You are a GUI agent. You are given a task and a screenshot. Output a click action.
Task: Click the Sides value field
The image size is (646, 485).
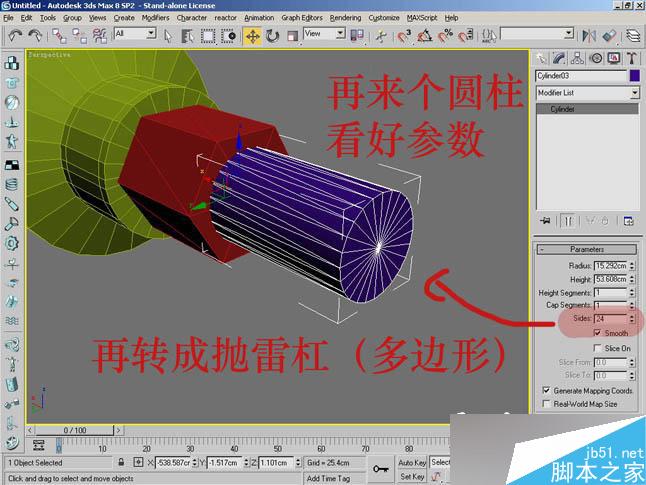point(611,319)
